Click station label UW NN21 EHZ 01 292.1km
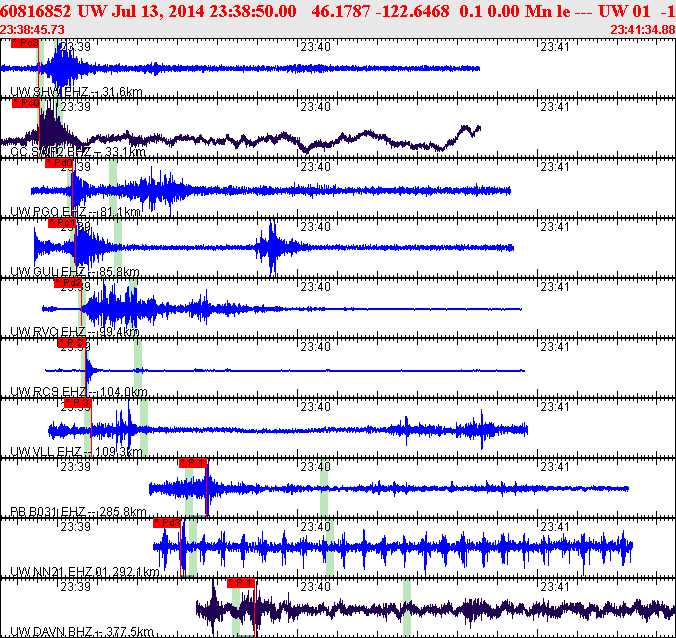 84,571
